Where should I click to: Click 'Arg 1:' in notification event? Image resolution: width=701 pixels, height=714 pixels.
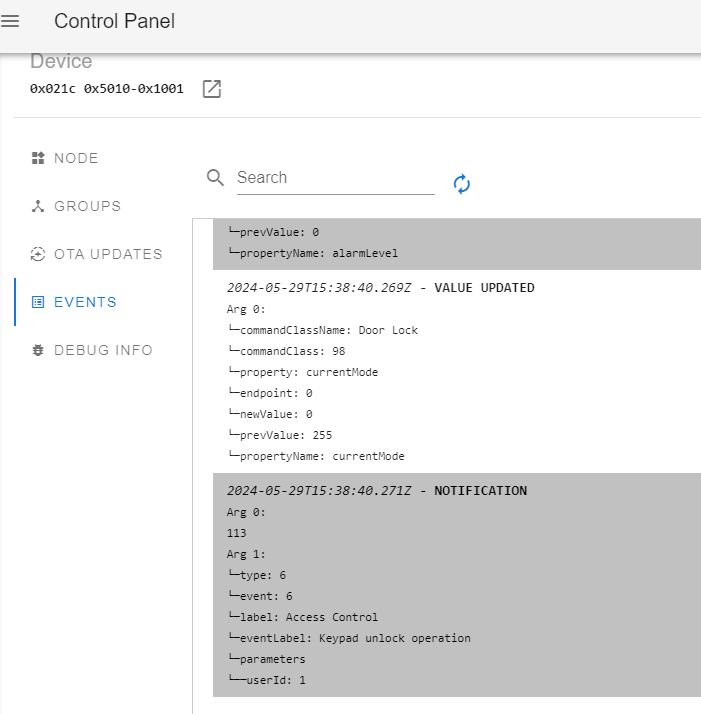pos(246,554)
